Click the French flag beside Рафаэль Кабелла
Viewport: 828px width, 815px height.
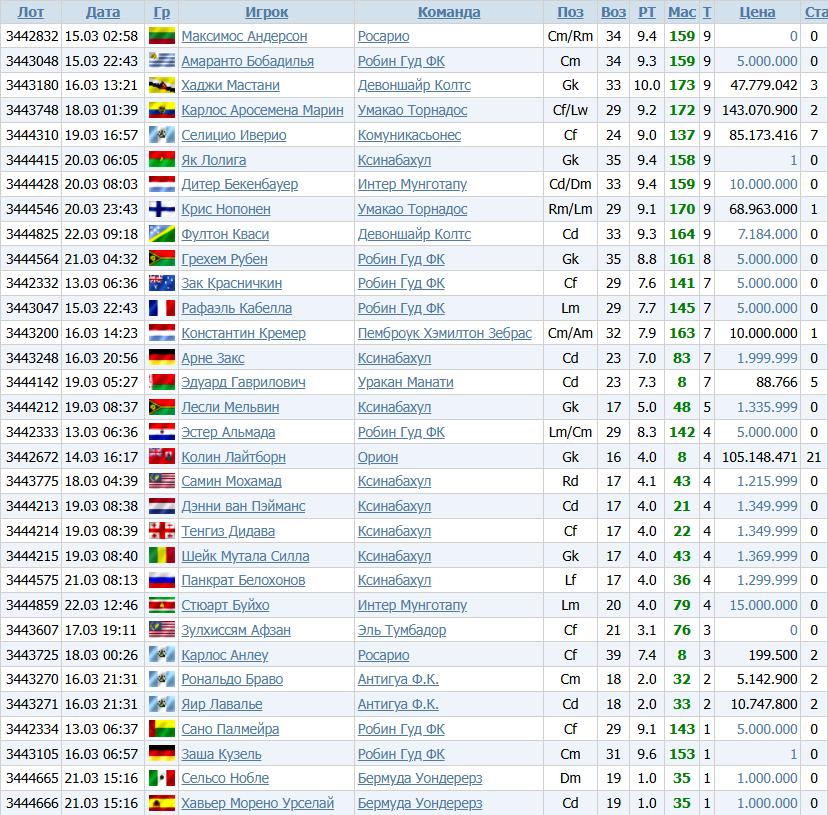coord(162,309)
